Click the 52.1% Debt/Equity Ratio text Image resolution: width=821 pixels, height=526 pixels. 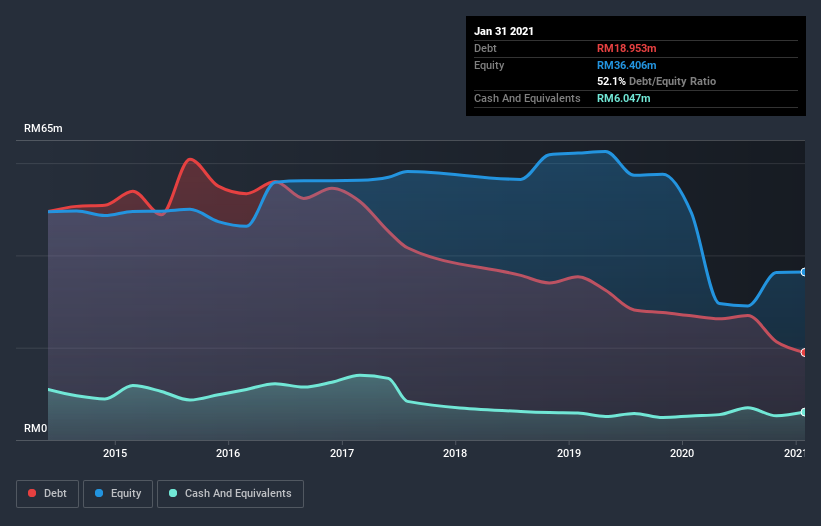[x=656, y=81]
